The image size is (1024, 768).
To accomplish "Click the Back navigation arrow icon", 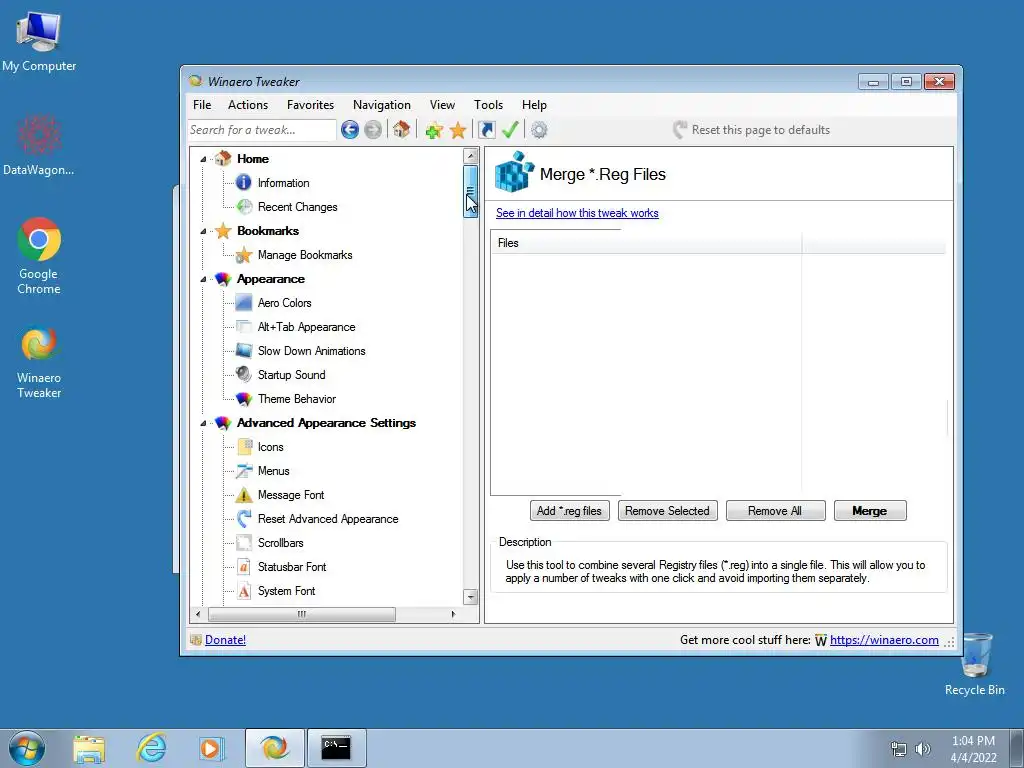I will [x=350, y=130].
